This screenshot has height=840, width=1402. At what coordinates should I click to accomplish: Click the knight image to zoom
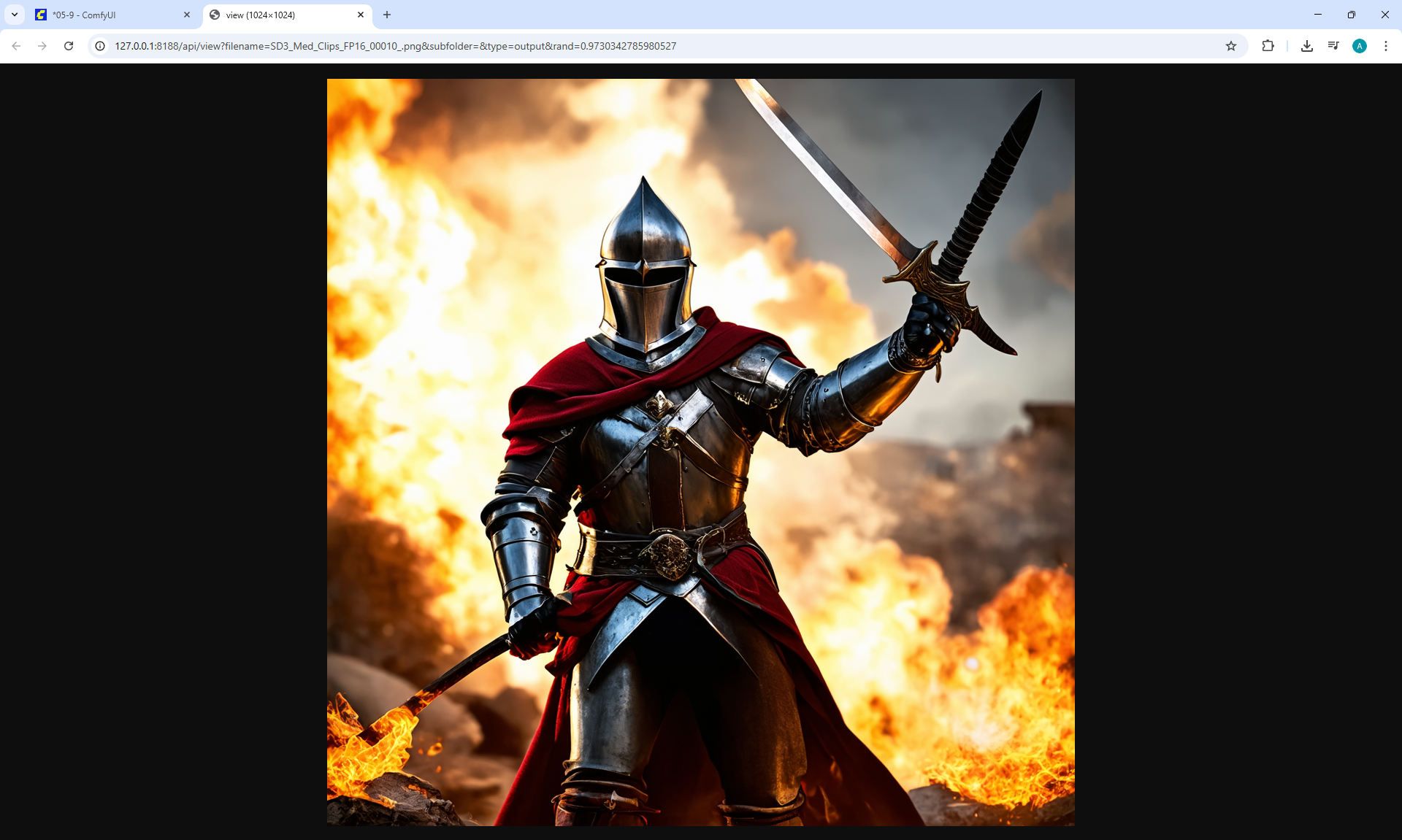(x=700, y=452)
